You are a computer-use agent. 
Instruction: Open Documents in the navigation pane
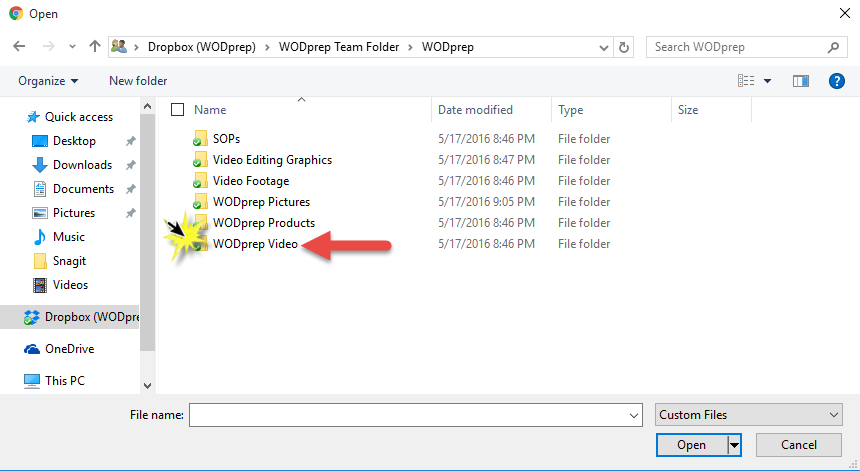point(83,189)
